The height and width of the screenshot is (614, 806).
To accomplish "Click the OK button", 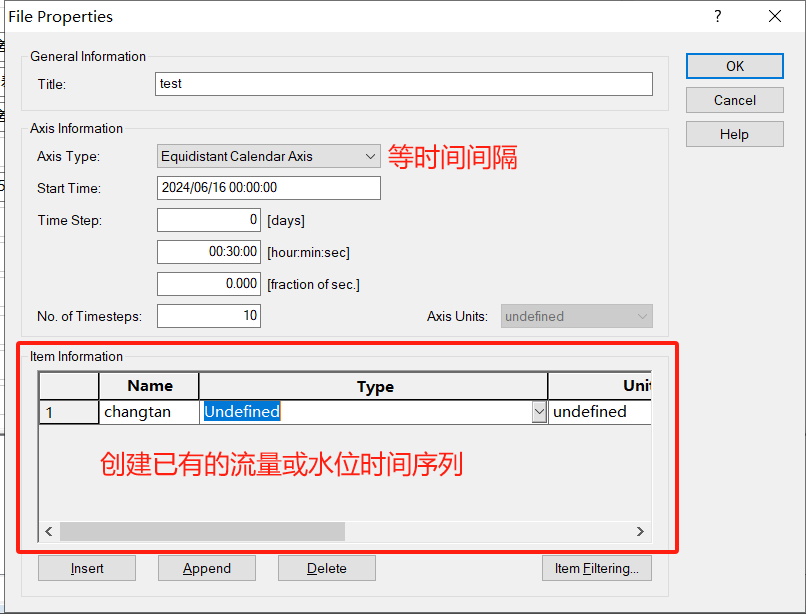I will click(x=734, y=66).
